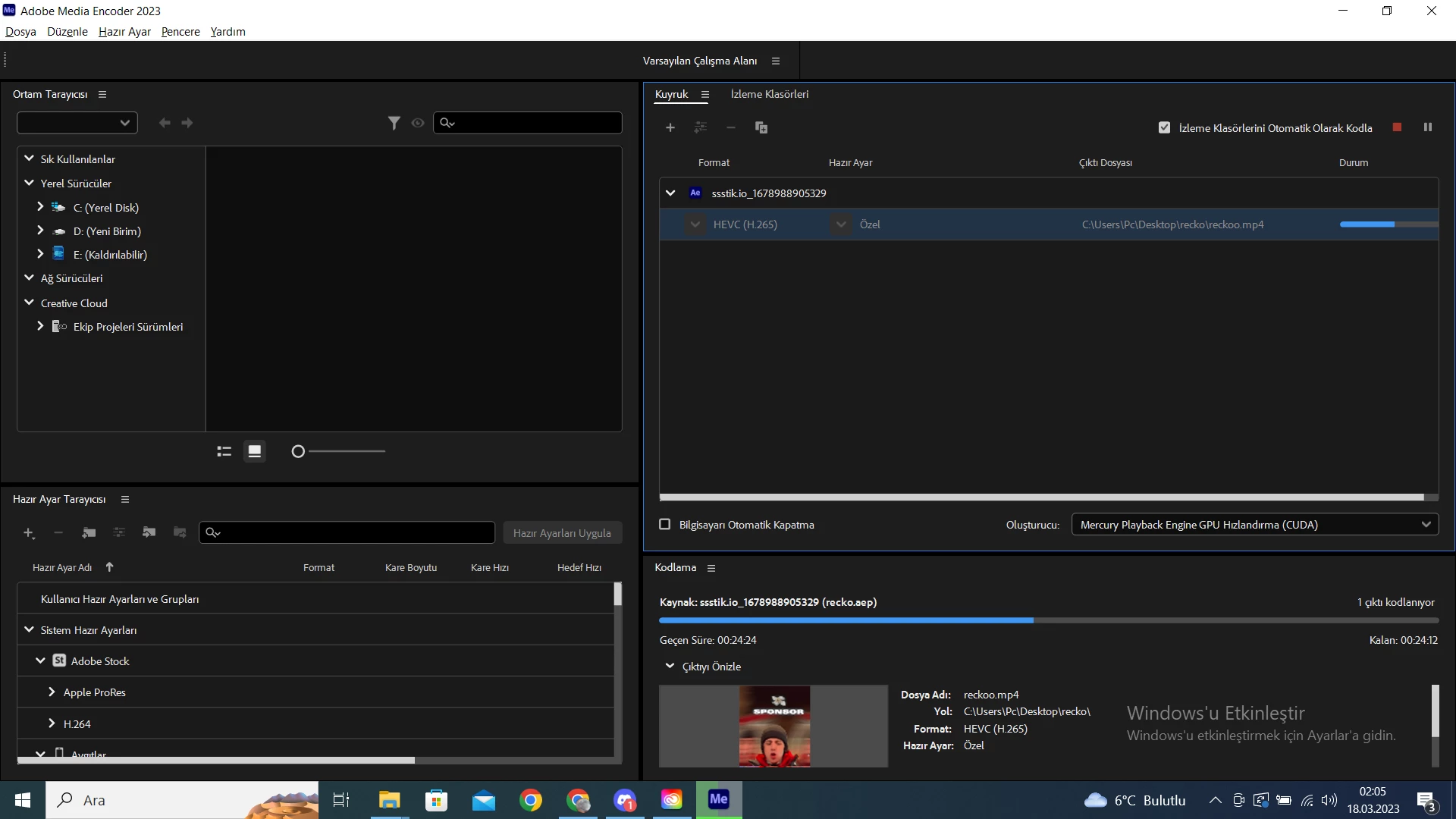The width and height of the screenshot is (1456, 819).
Task: Click the Hazır Ayarları Uygula button
Action: [x=562, y=533]
